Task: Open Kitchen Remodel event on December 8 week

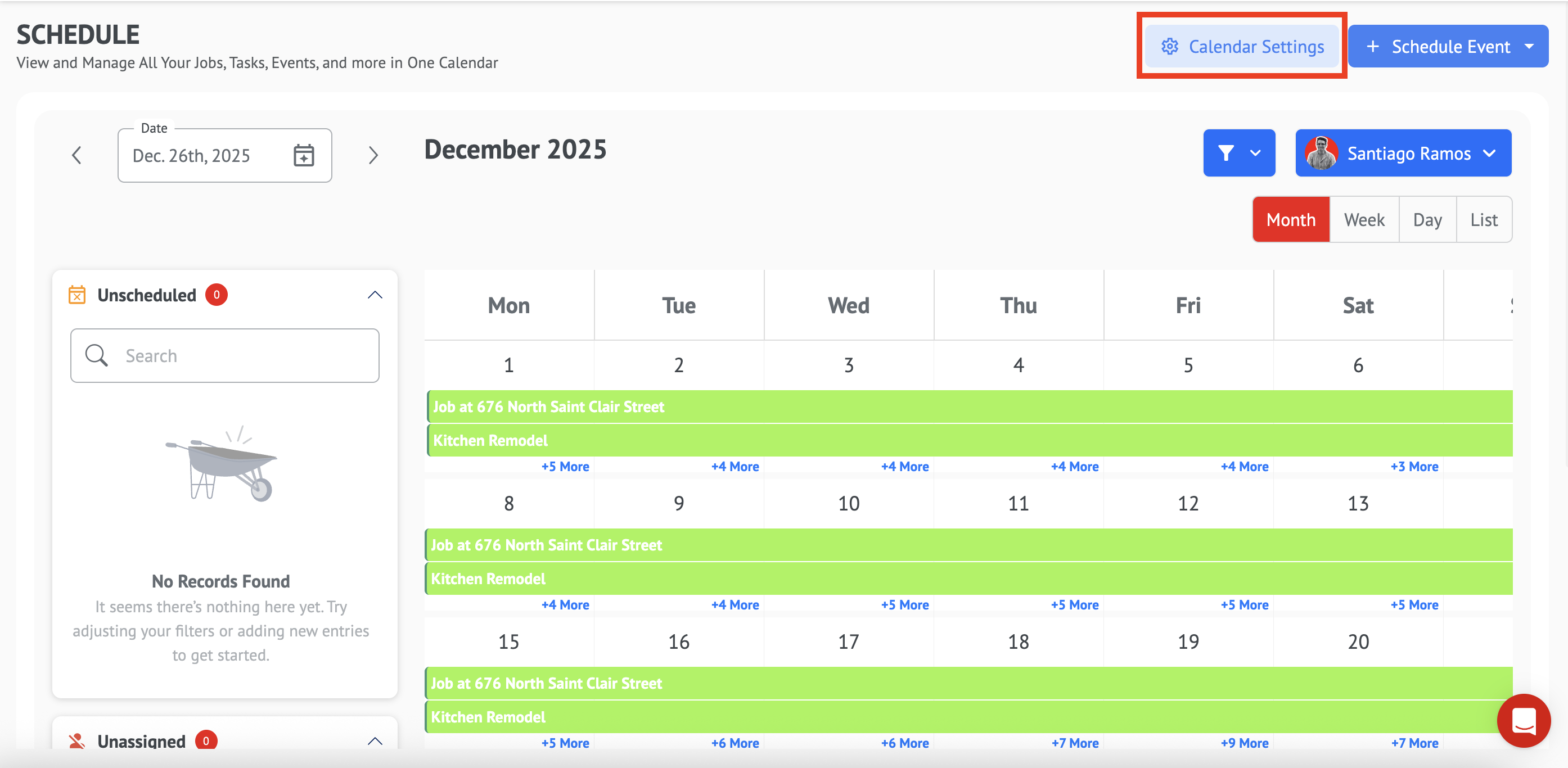Action: 488,578
